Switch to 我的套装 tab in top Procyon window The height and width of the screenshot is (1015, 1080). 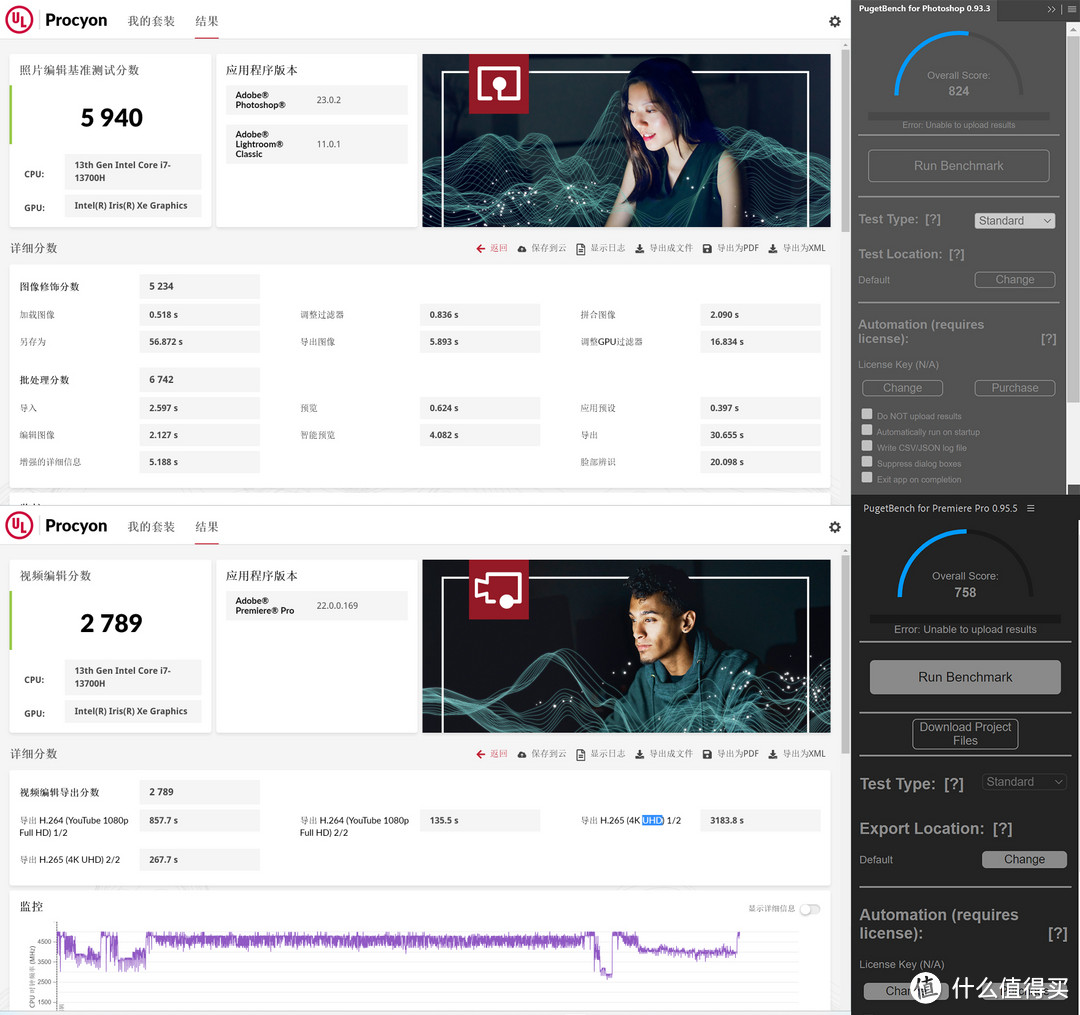(x=151, y=21)
